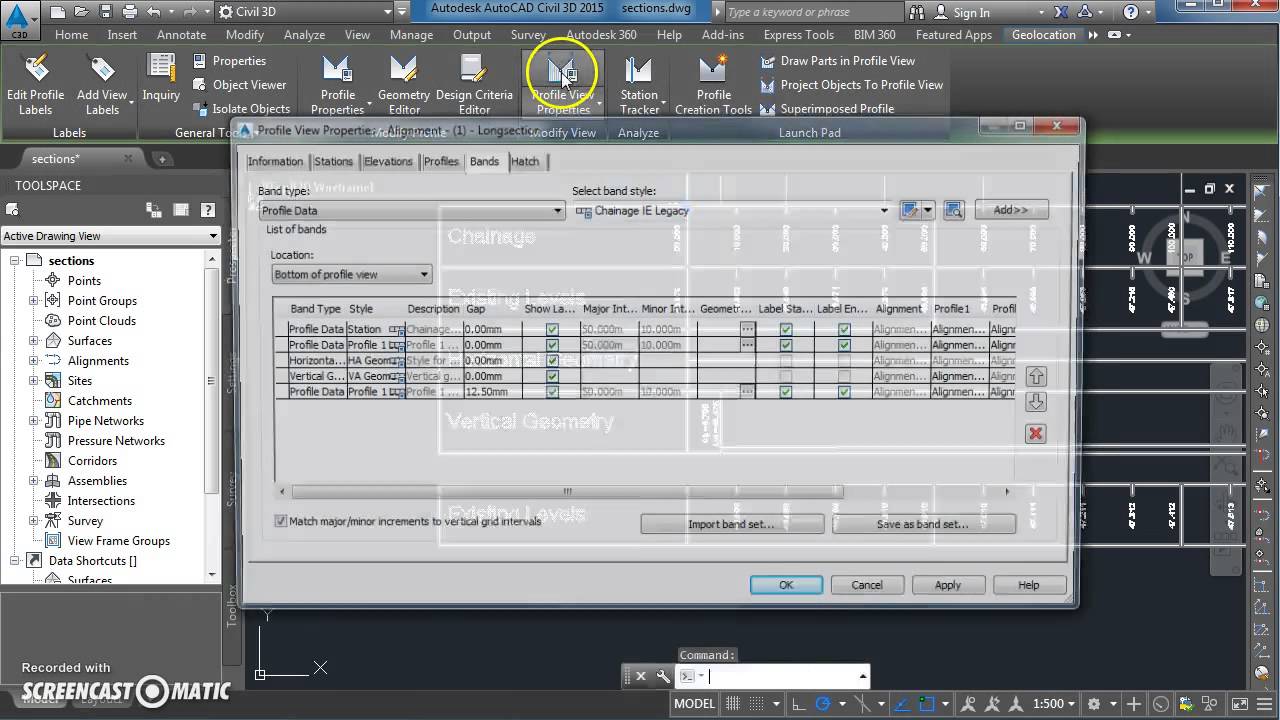Move the selected band up in the list

pos(1036,377)
